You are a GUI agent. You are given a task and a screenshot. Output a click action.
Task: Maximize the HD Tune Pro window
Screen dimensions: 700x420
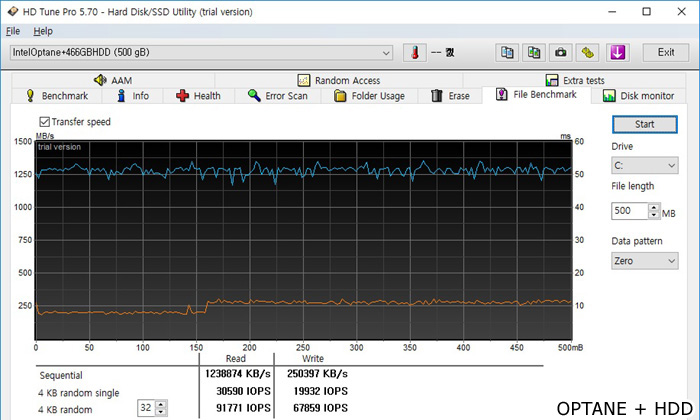click(646, 12)
